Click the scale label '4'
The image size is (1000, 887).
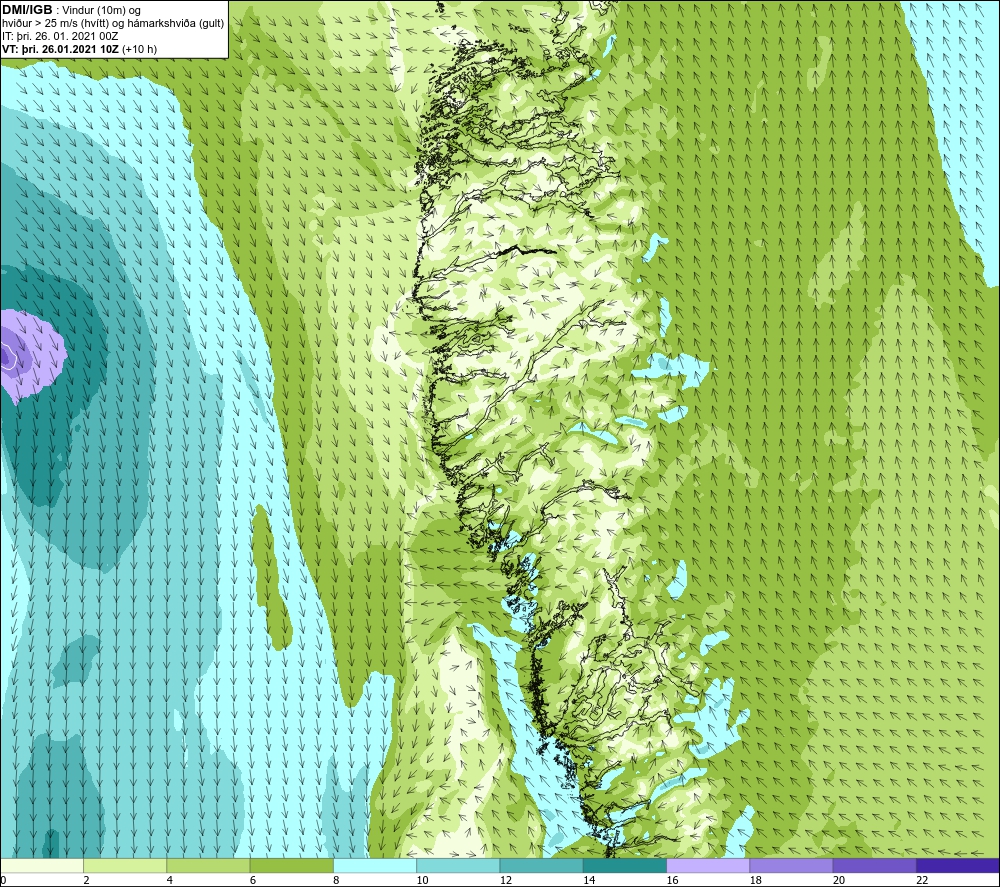pyautogui.click(x=170, y=880)
